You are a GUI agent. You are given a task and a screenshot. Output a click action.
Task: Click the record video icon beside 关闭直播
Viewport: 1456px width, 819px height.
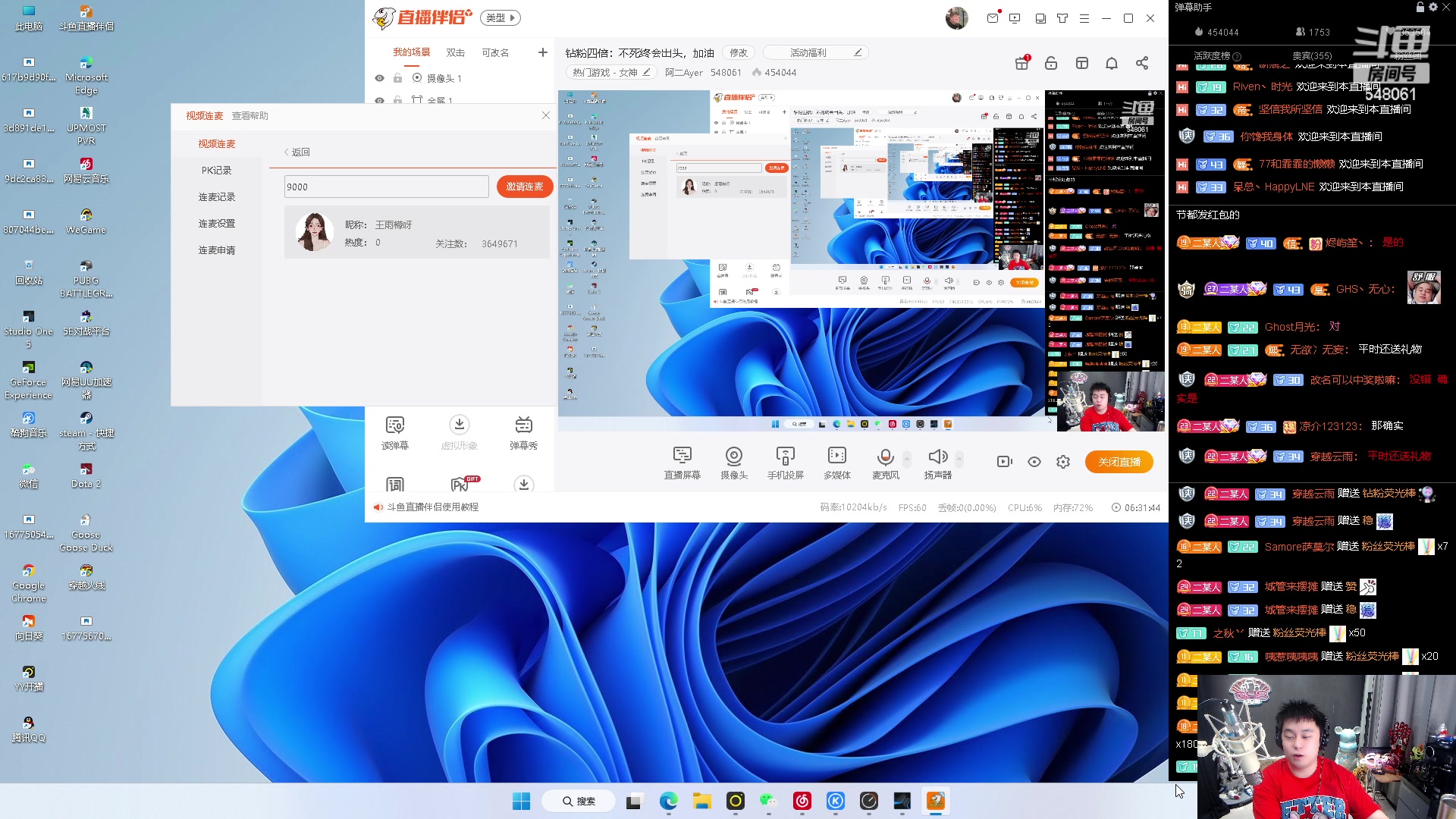pos(1005,462)
